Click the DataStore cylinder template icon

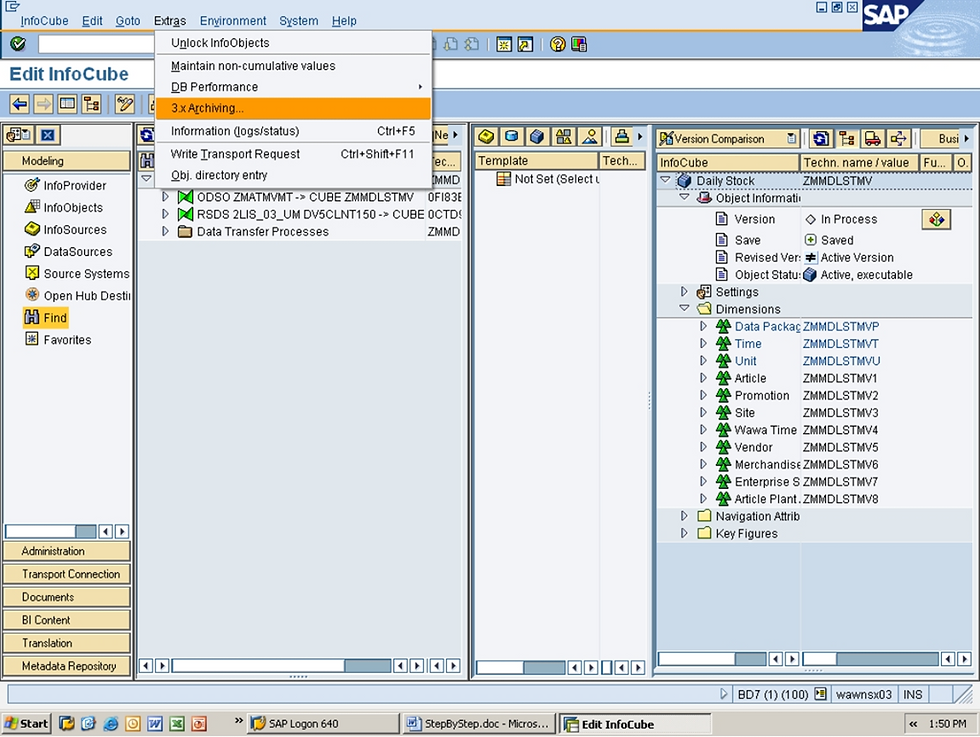click(511, 136)
